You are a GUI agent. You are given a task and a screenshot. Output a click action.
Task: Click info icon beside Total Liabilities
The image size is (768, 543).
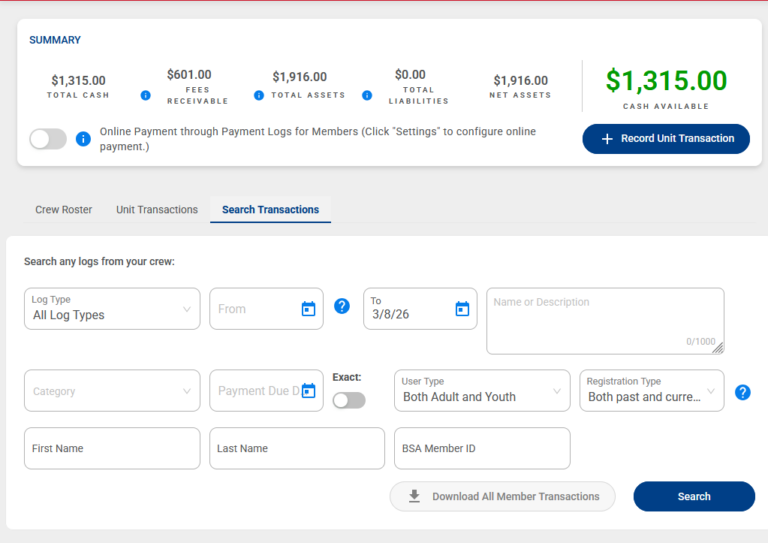tap(367, 95)
